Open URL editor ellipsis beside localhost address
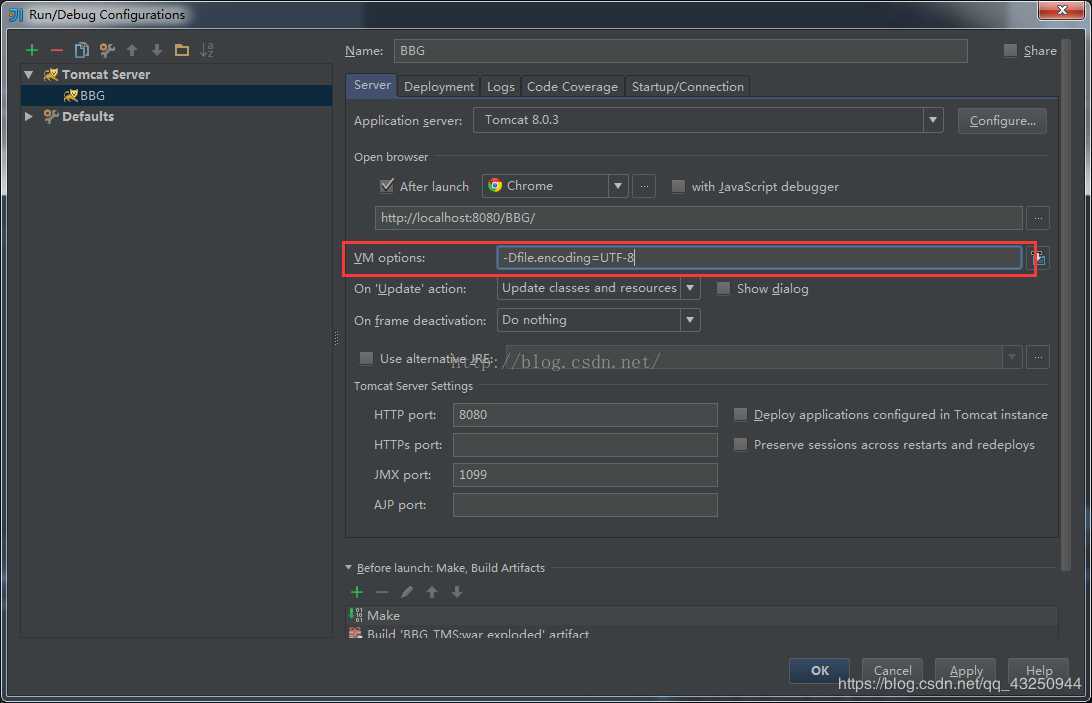This screenshot has width=1092, height=703. click(1038, 218)
